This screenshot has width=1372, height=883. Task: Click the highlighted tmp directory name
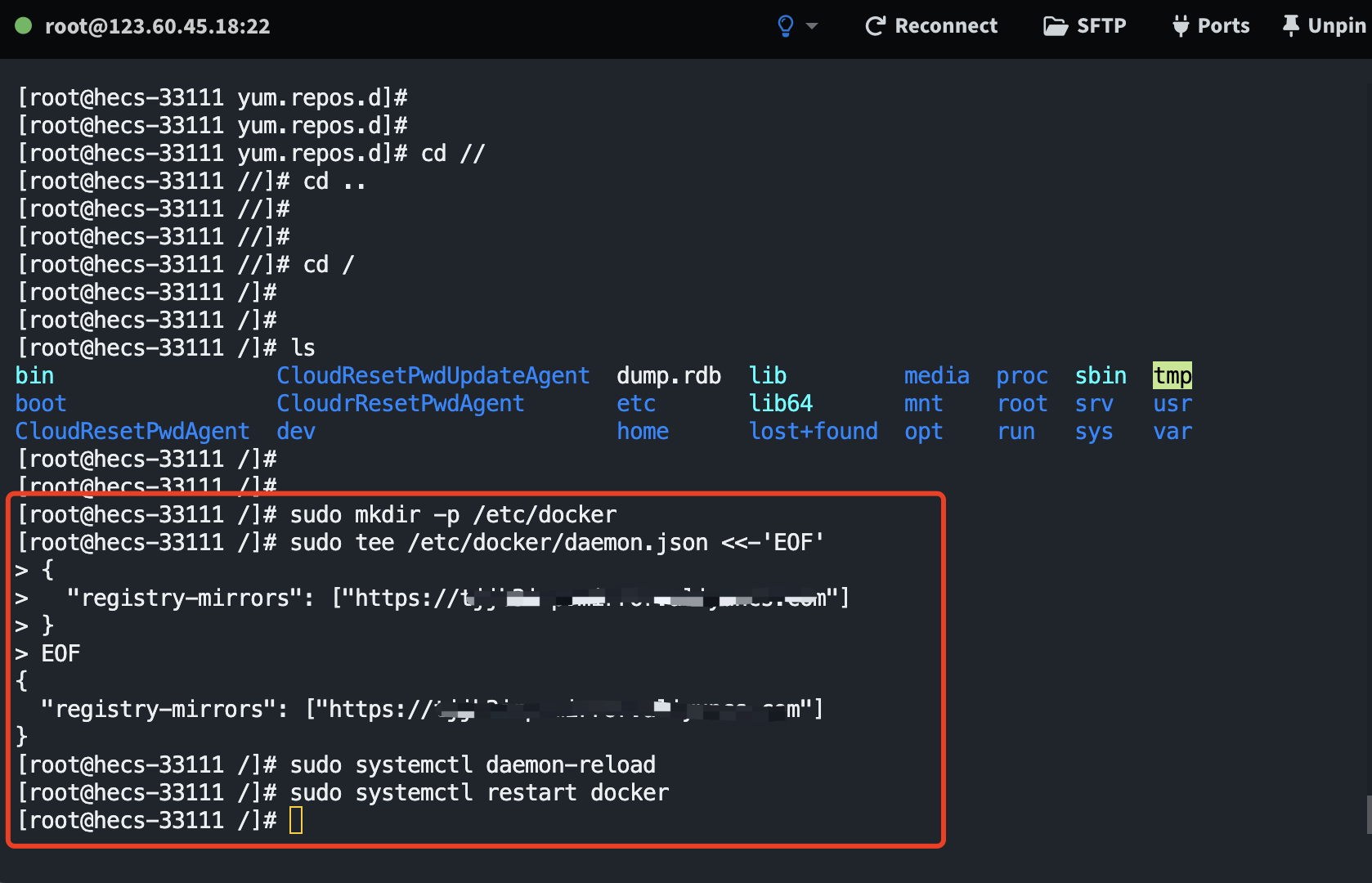click(1172, 375)
